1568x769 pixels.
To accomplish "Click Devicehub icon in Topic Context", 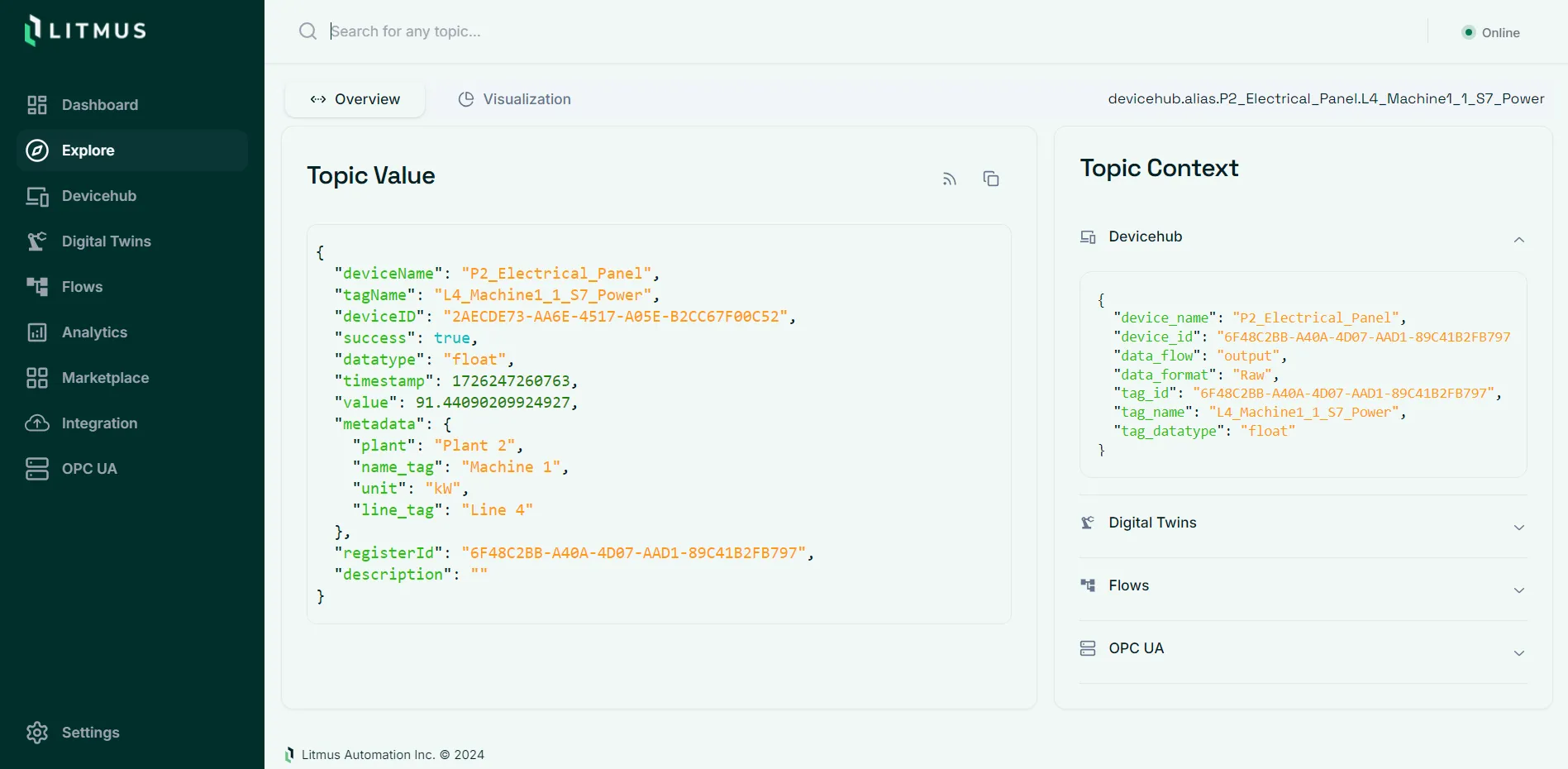I will 1088,237.
